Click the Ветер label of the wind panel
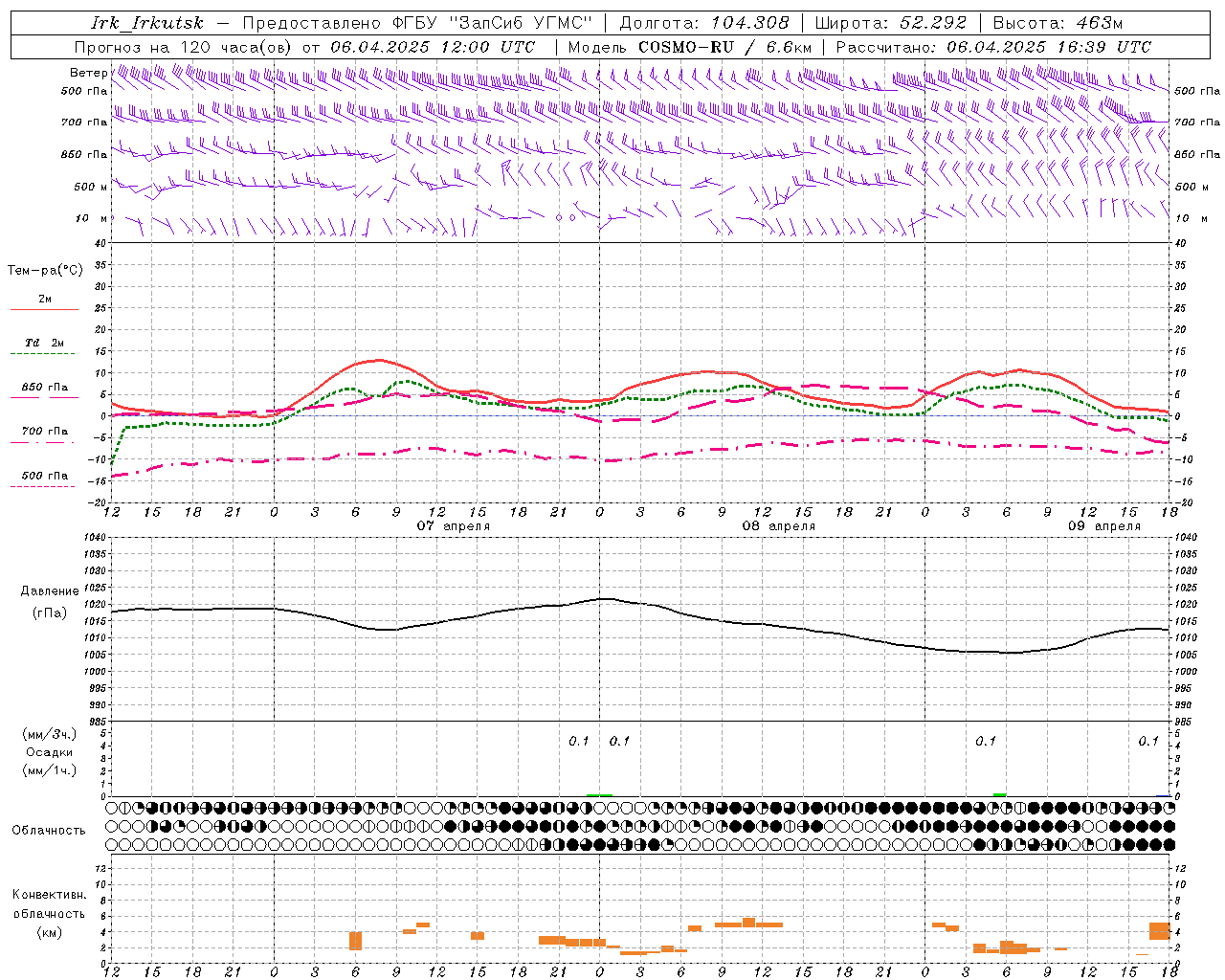Viewport: 1225px width, 980px height. click(x=88, y=73)
